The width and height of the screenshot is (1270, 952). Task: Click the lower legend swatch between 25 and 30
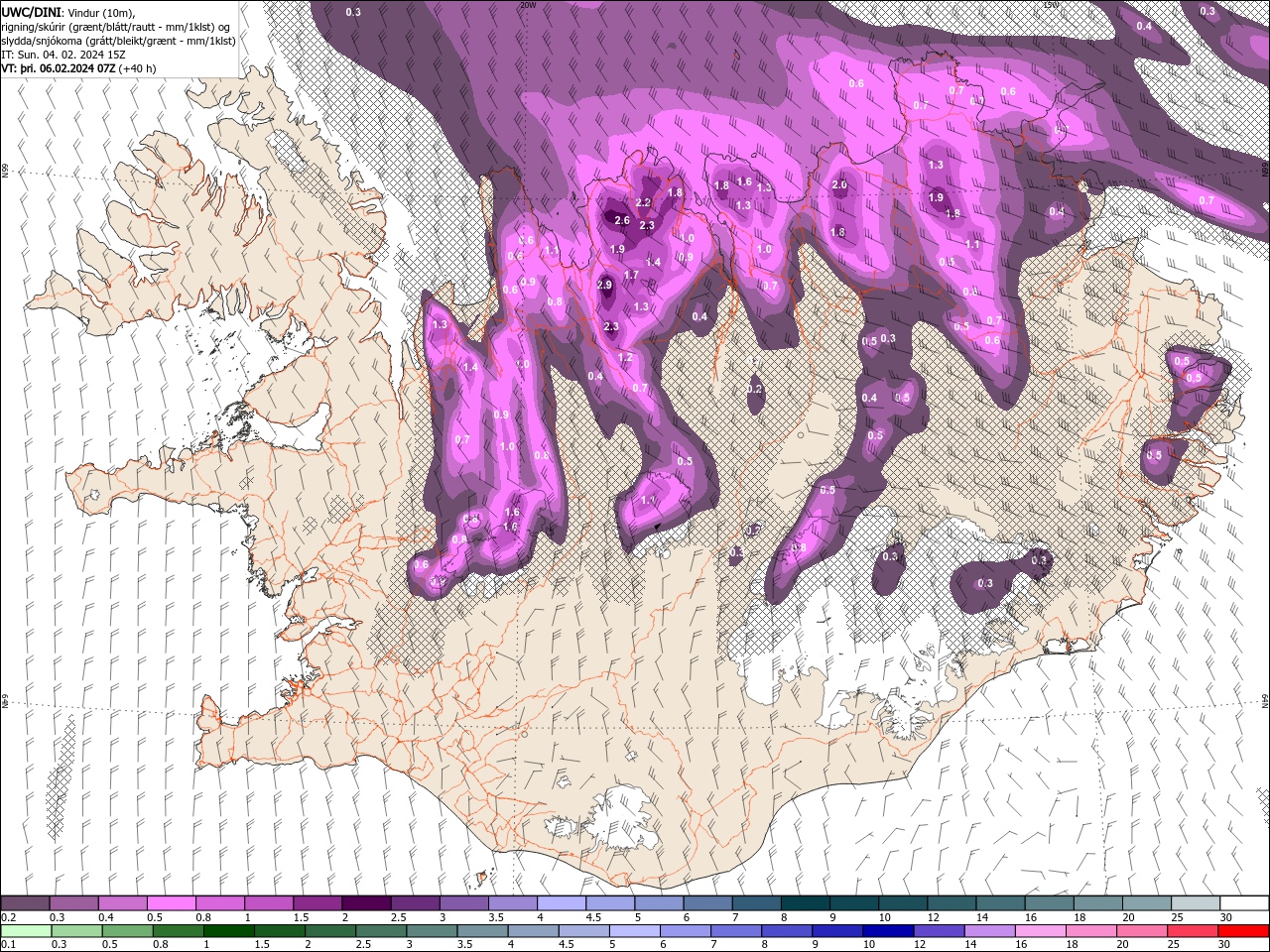[1193, 931]
